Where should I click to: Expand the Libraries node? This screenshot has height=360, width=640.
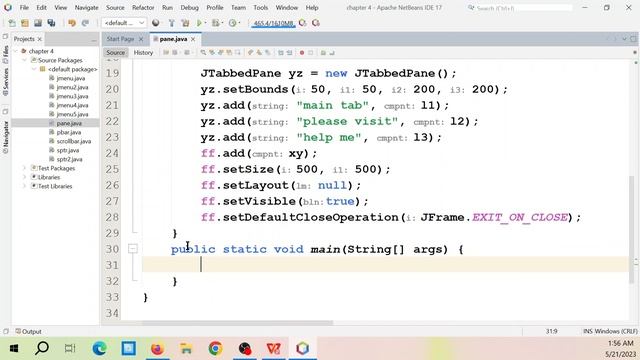(x=24, y=177)
